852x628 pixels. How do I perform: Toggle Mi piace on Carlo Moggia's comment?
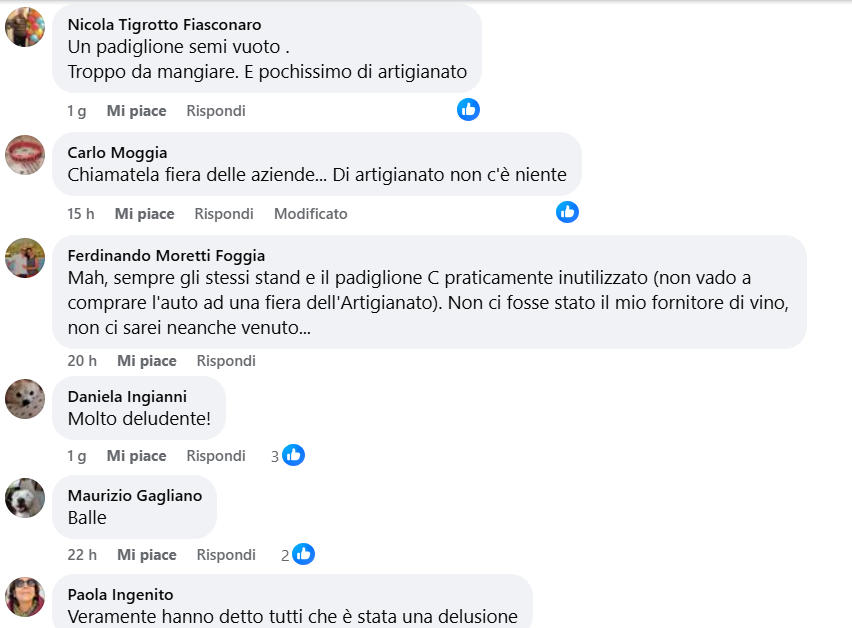(x=144, y=214)
